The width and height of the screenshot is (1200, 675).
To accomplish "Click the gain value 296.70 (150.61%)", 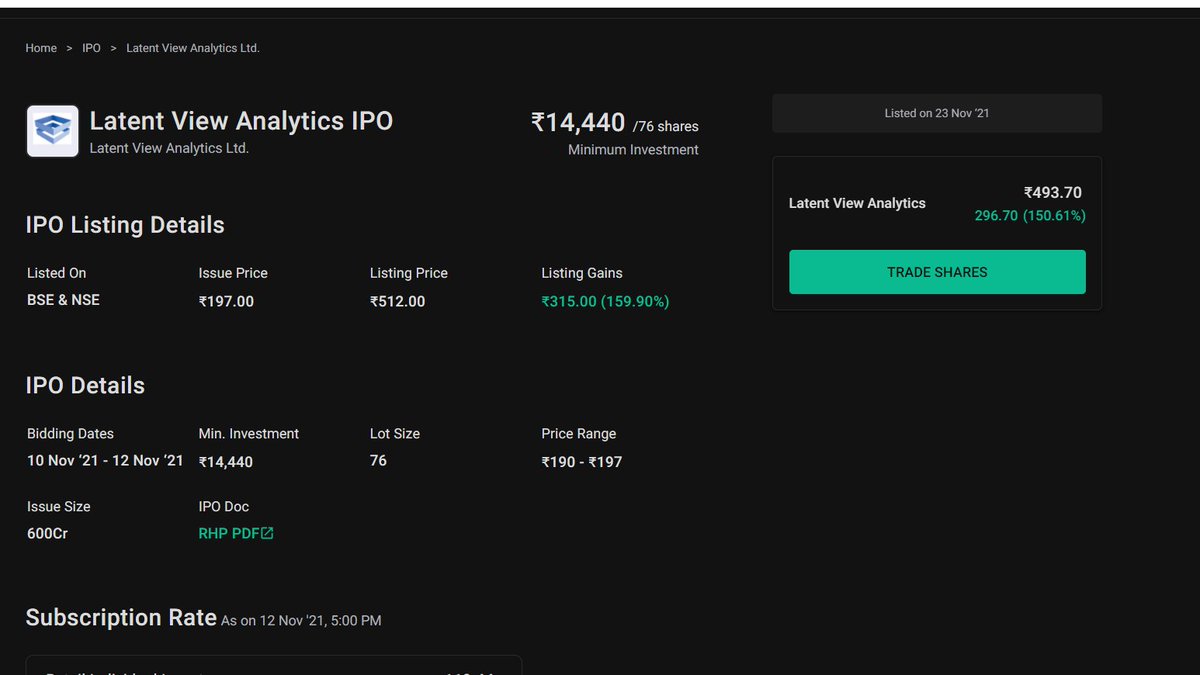I will [x=1030, y=216].
